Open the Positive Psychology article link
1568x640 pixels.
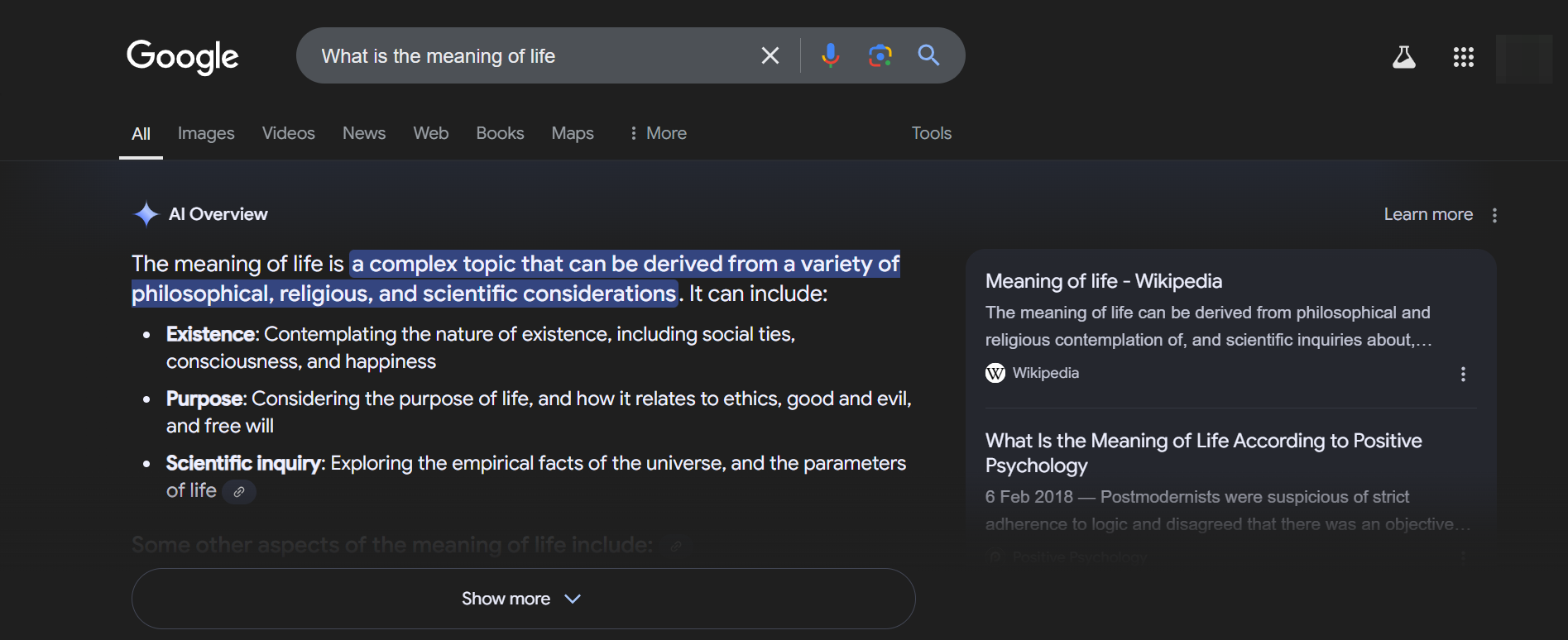tap(1203, 452)
